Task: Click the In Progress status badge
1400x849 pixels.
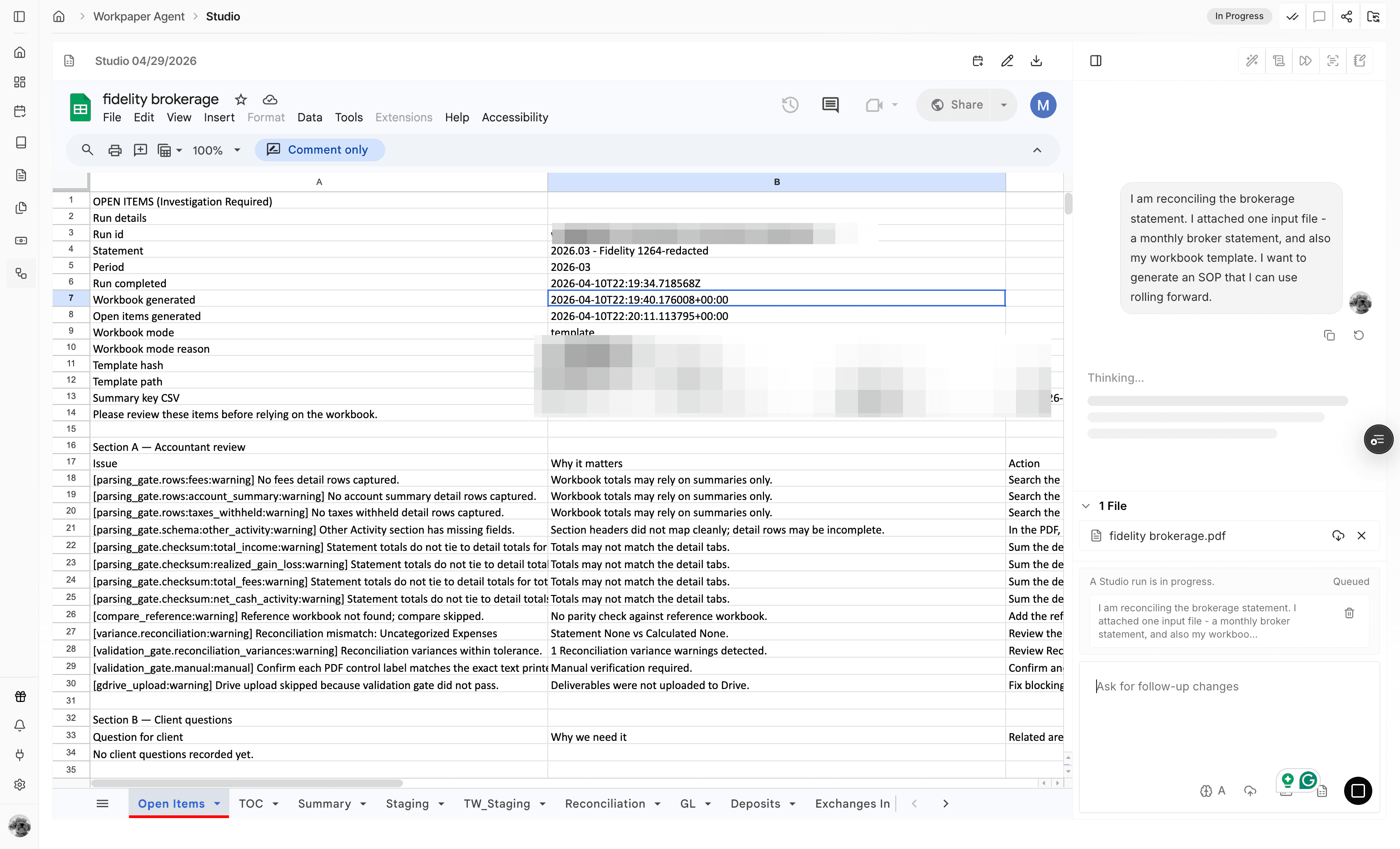Action: pyautogui.click(x=1239, y=16)
